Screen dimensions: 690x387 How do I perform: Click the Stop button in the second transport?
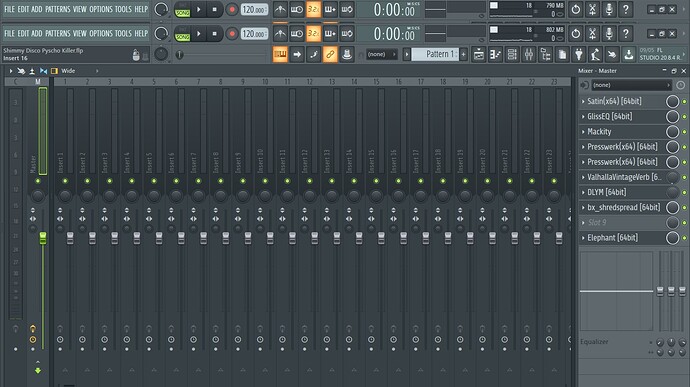214,34
